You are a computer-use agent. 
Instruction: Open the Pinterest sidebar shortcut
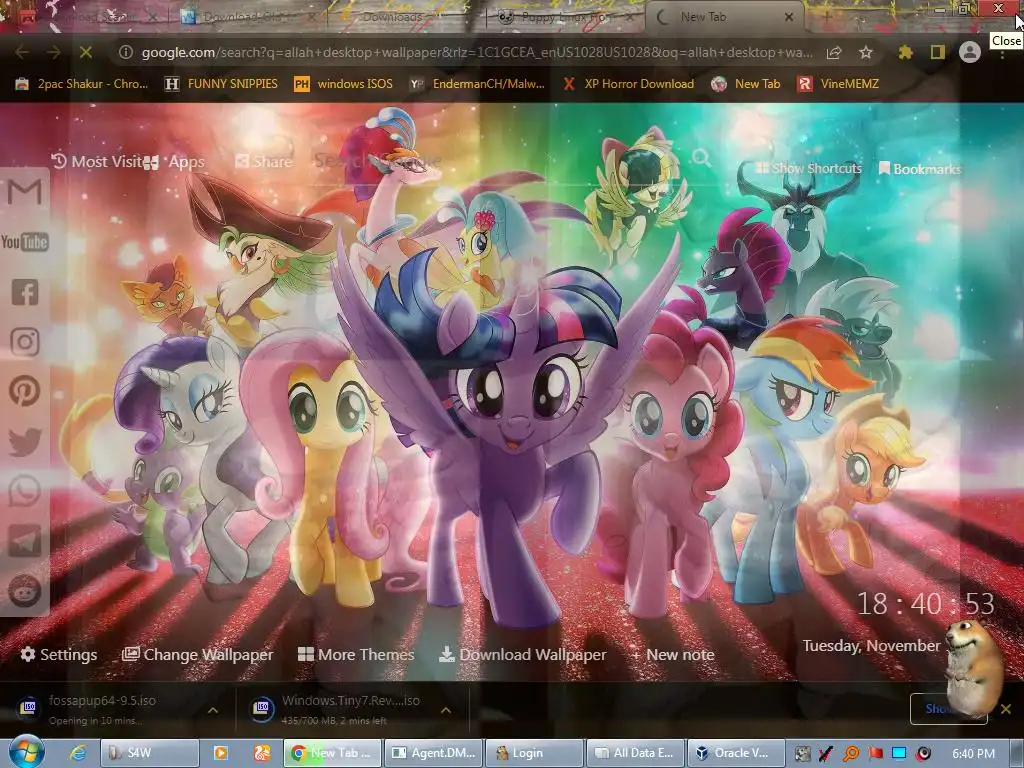[x=25, y=391]
